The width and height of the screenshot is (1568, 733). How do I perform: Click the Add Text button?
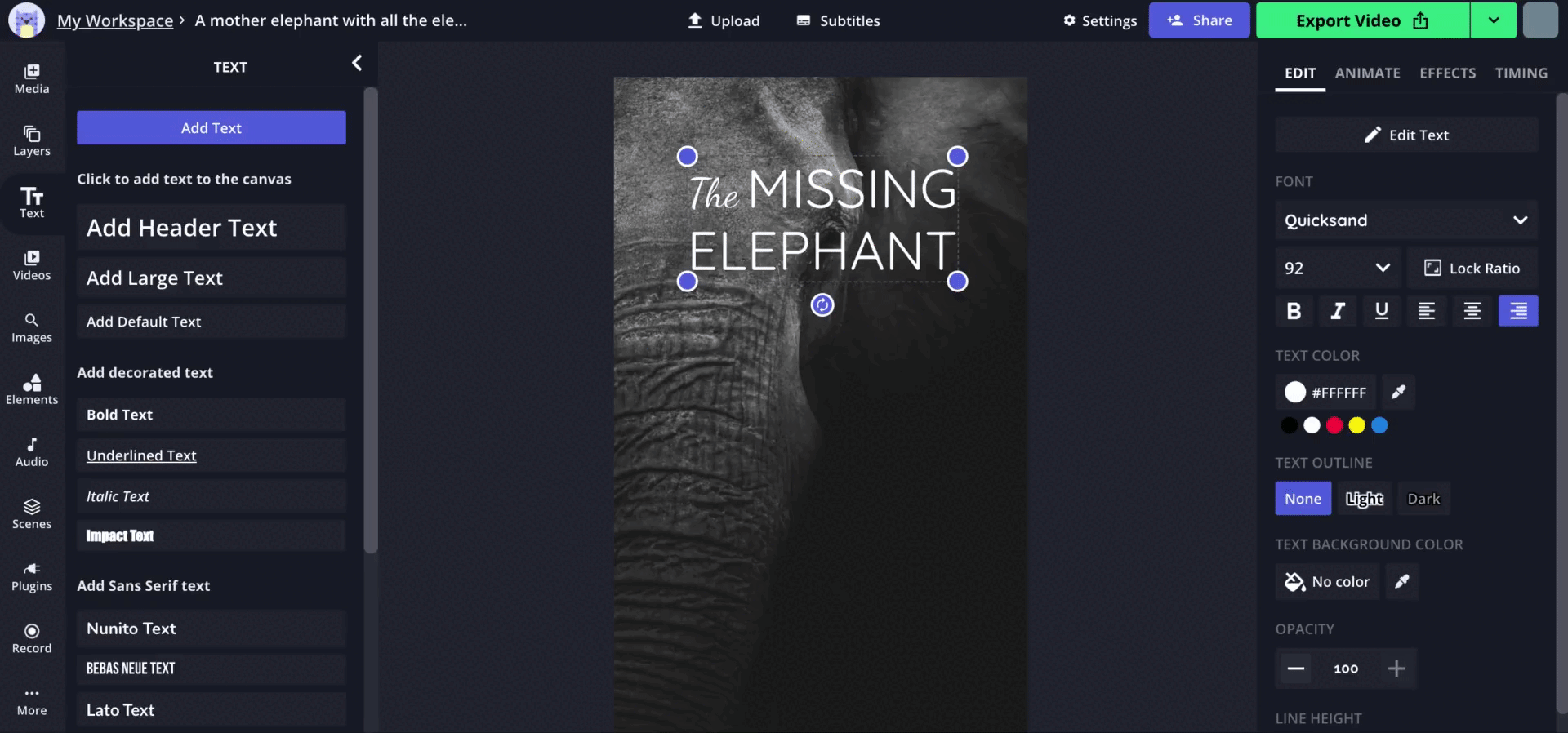212,128
